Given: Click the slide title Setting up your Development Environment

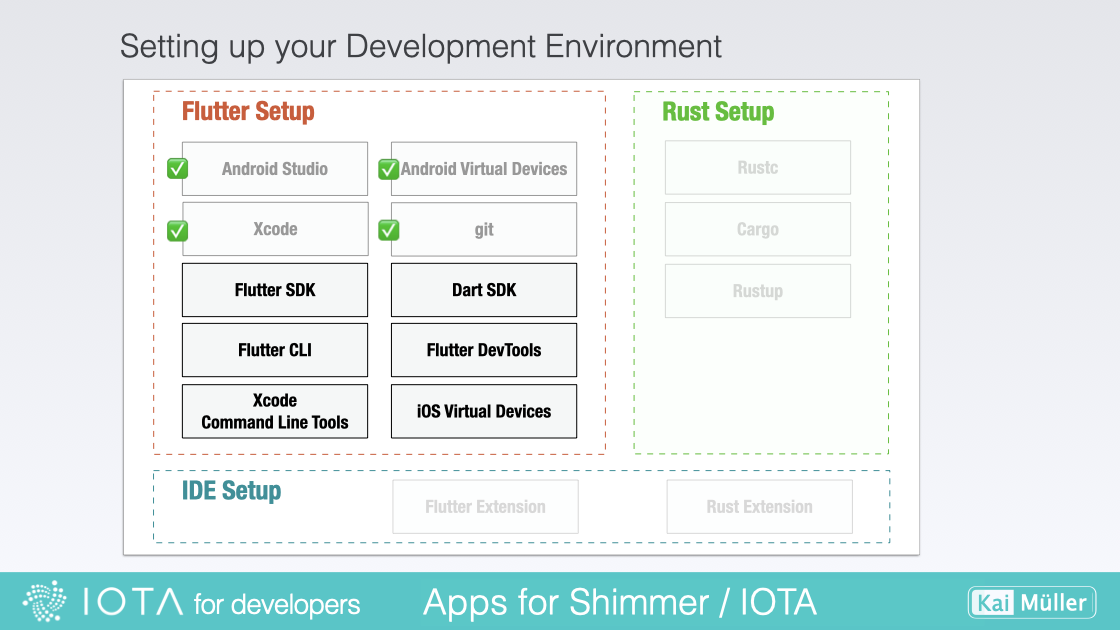Looking at the screenshot, I should click(x=421, y=47).
